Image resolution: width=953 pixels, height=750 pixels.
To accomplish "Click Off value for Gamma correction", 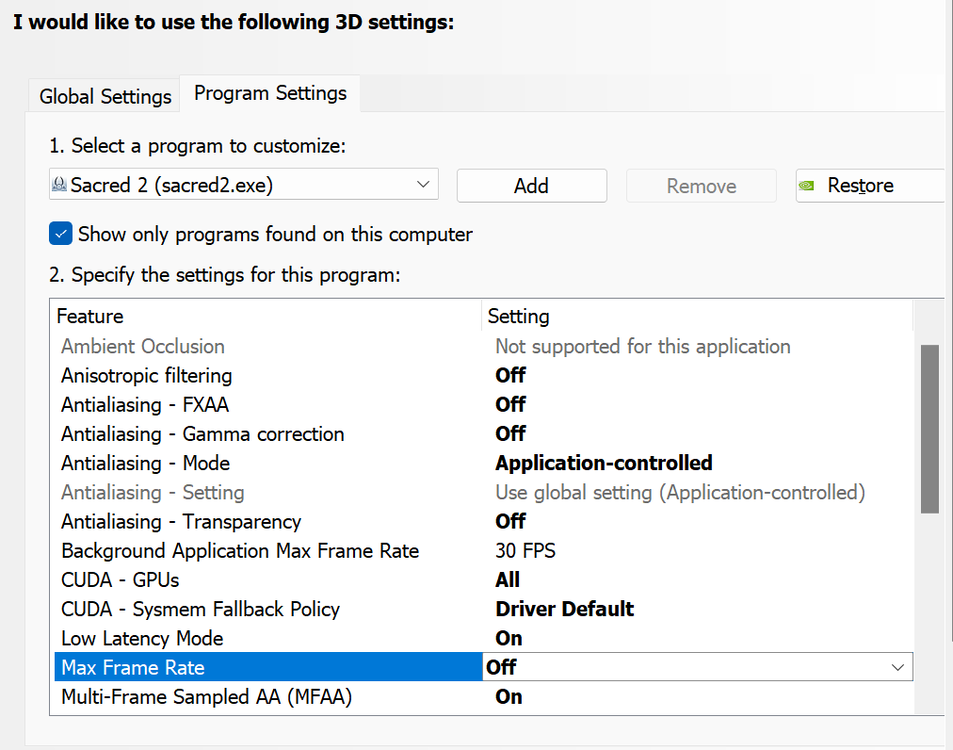I will click(511, 434).
